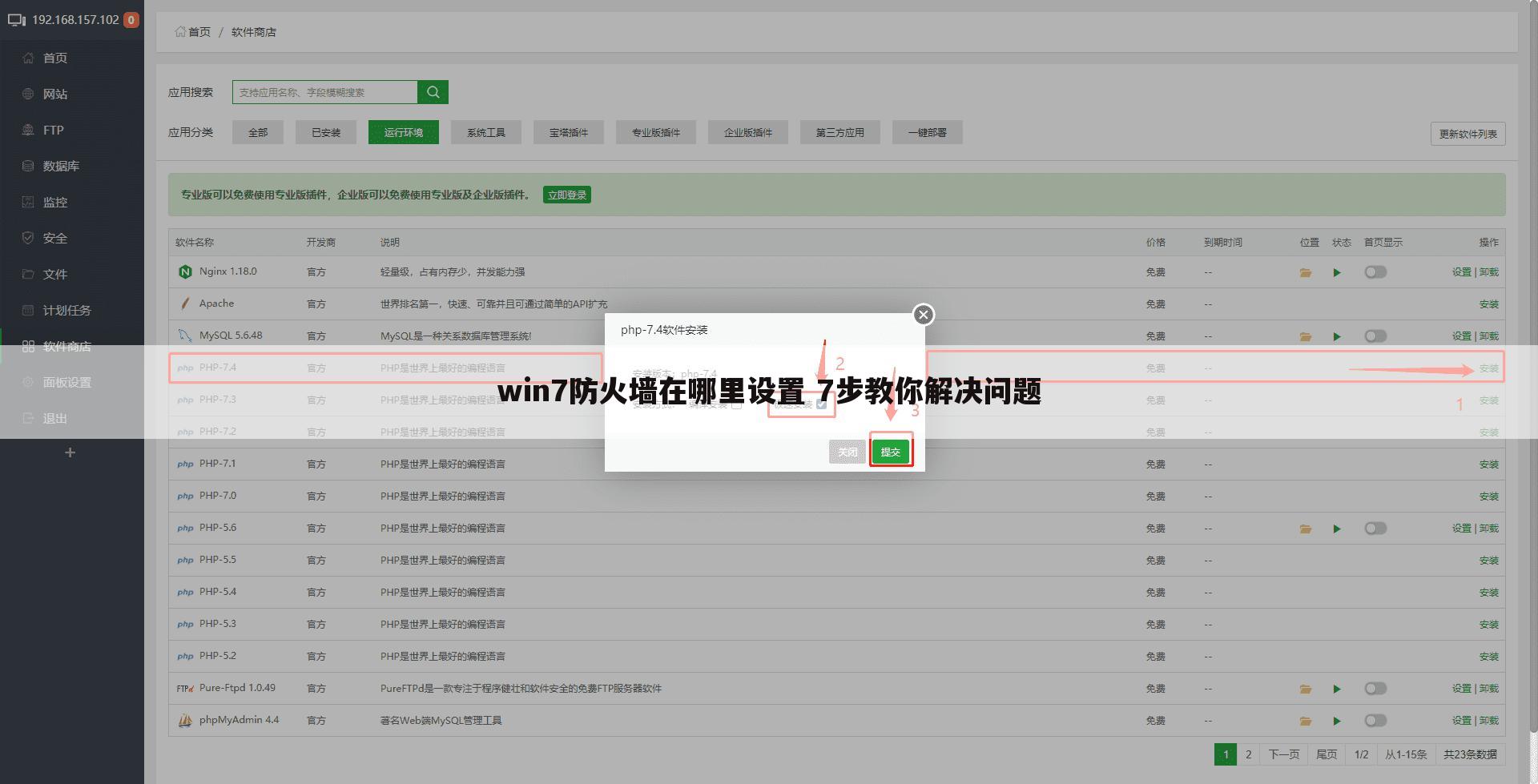Click the Pure-Ftpd green play status icon

1337,689
